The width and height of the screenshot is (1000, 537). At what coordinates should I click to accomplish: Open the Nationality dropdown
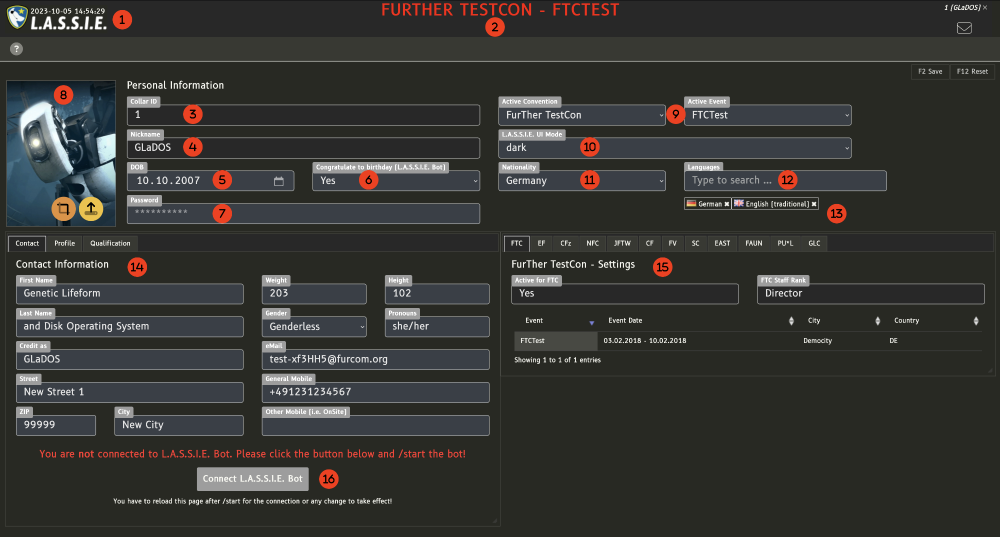pos(660,181)
